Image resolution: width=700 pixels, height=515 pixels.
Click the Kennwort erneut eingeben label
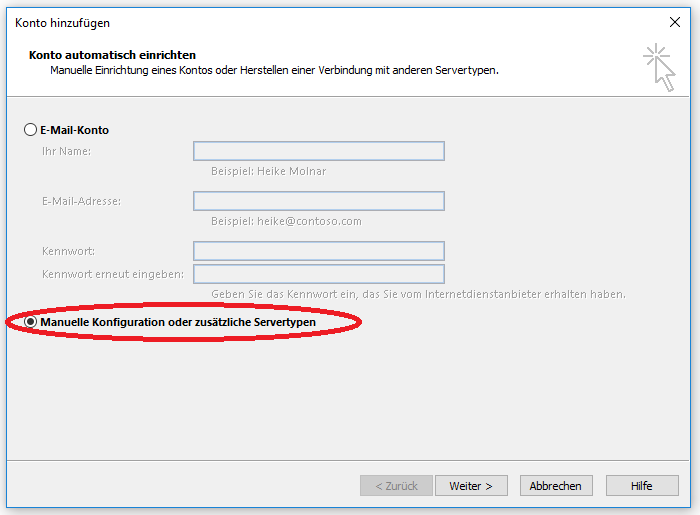113,274
